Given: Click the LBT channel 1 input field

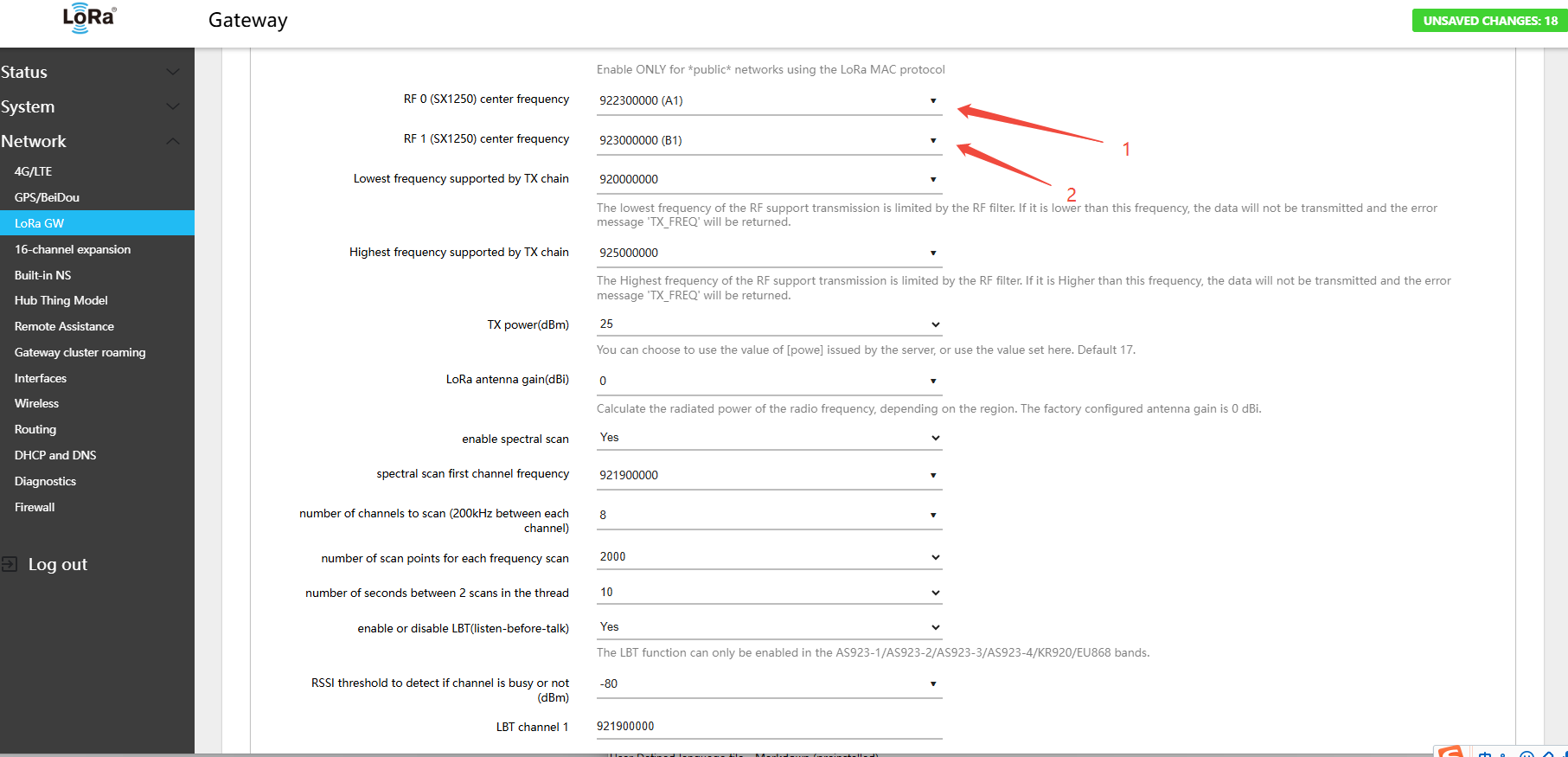Looking at the screenshot, I should click(x=768, y=727).
